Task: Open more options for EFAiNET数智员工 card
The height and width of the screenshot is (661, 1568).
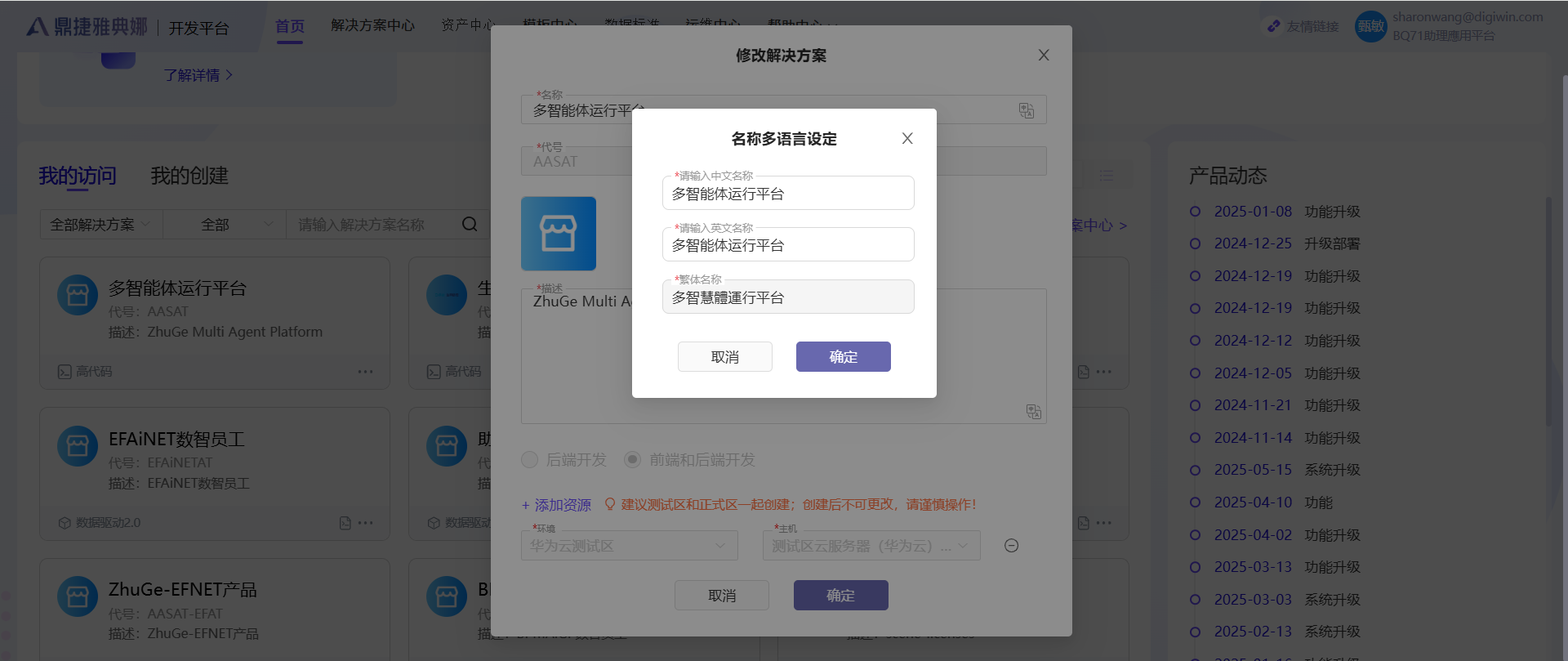Action: tap(365, 523)
